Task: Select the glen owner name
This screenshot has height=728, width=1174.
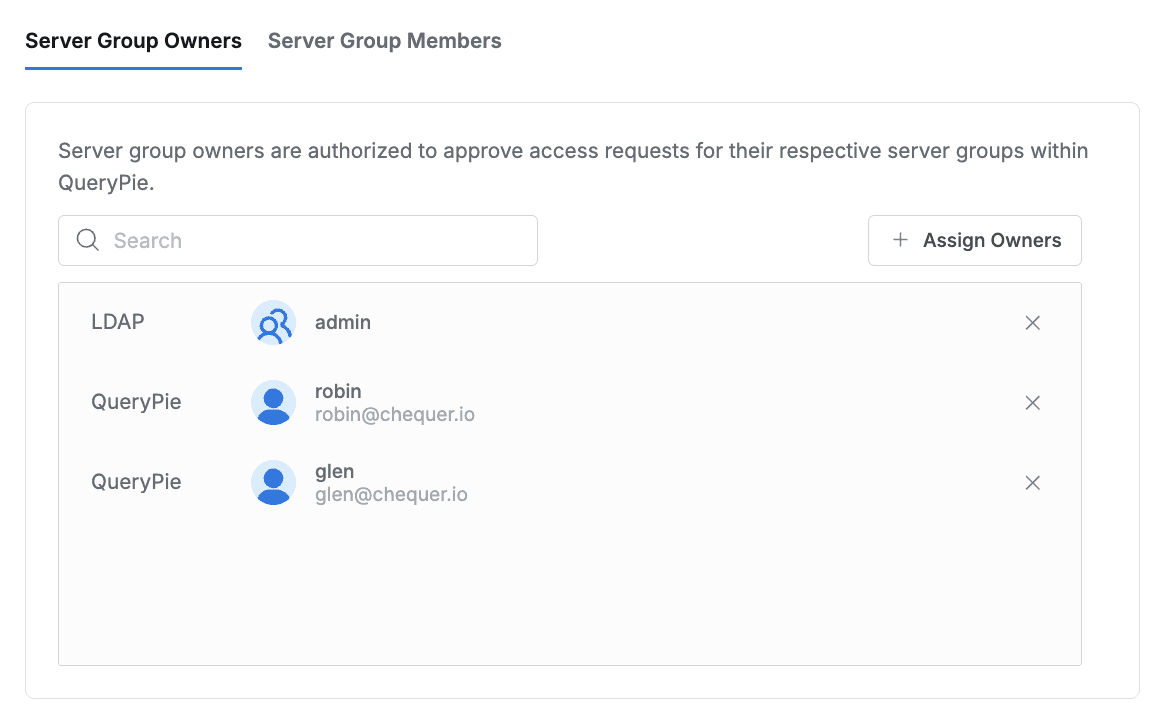Action: tap(334, 471)
